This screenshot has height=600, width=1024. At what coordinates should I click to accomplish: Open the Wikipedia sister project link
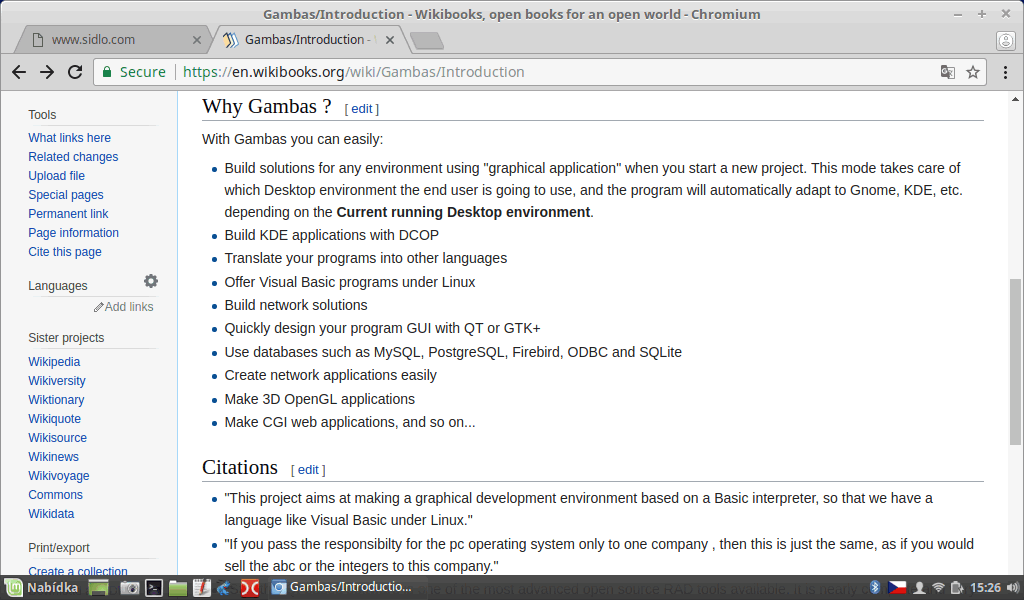coord(54,362)
